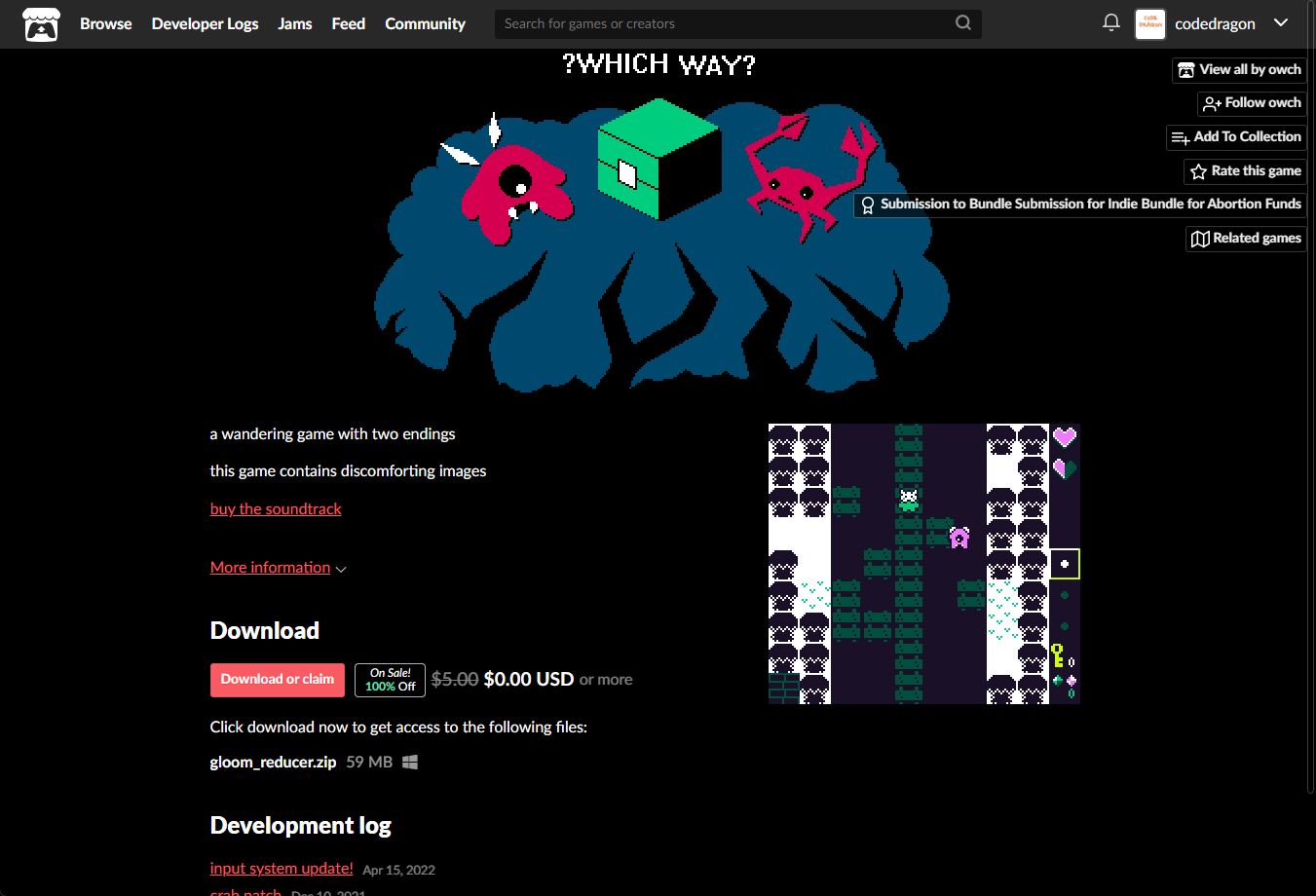This screenshot has height=896, width=1316.
Task: Follow owch
Action: (1252, 103)
